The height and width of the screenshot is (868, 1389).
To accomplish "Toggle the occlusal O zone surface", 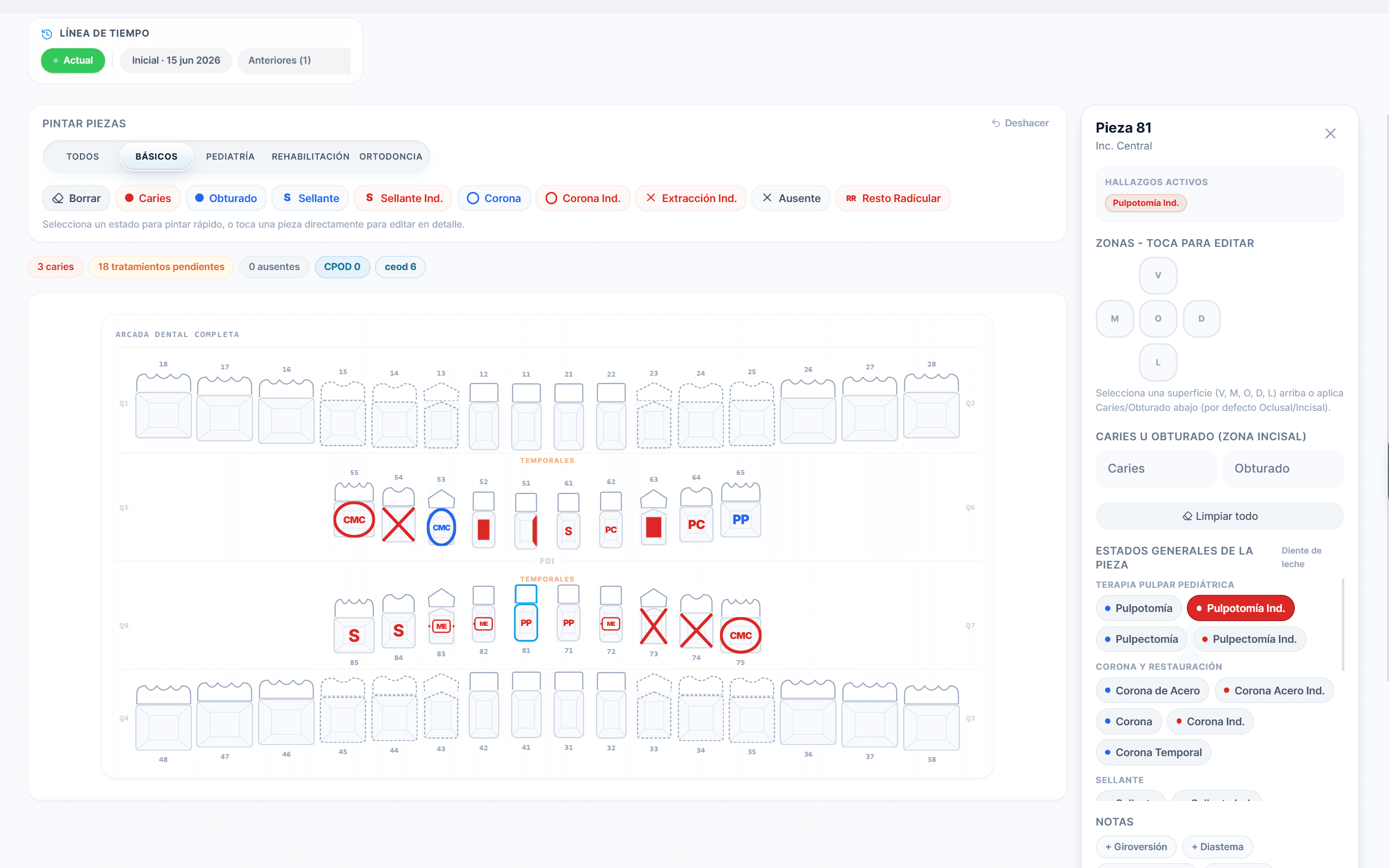I will (1157, 319).
